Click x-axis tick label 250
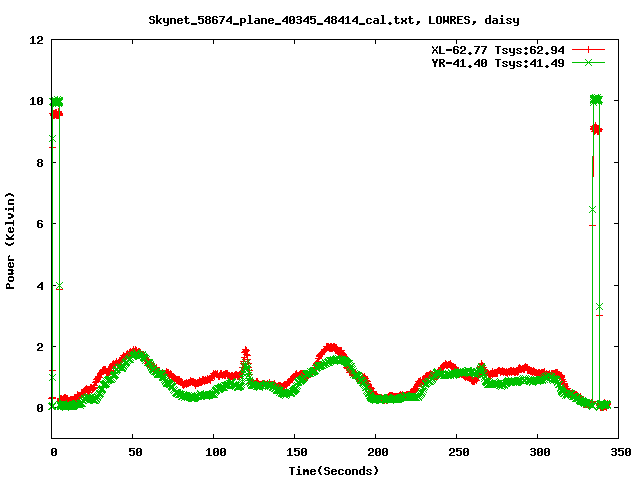 [458, 452]
